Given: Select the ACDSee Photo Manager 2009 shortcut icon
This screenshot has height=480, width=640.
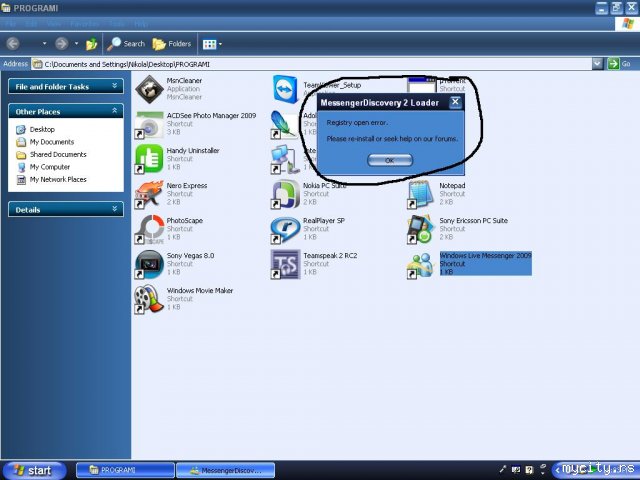Looking at the screenshot, I should point(149,124).
